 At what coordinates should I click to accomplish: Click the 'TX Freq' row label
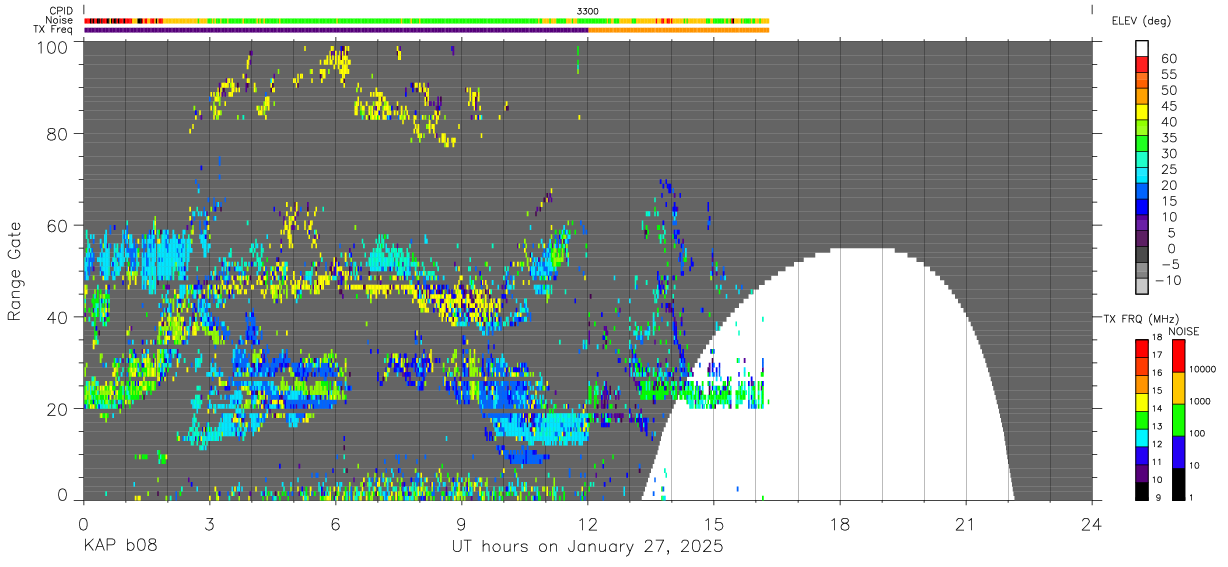[x=54, y=30]
